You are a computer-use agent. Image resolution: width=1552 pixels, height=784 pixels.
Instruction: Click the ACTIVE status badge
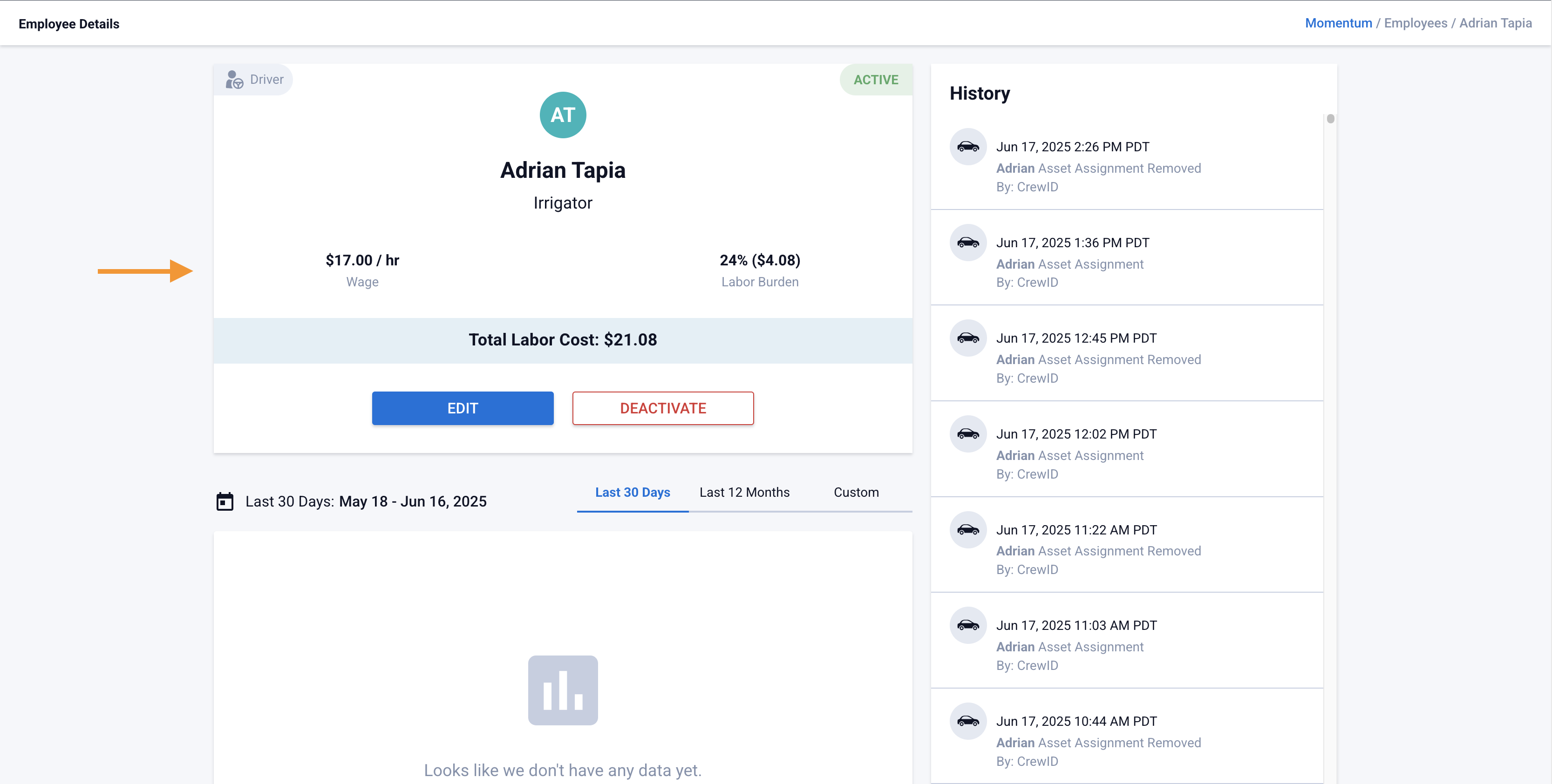coord(875,80)
